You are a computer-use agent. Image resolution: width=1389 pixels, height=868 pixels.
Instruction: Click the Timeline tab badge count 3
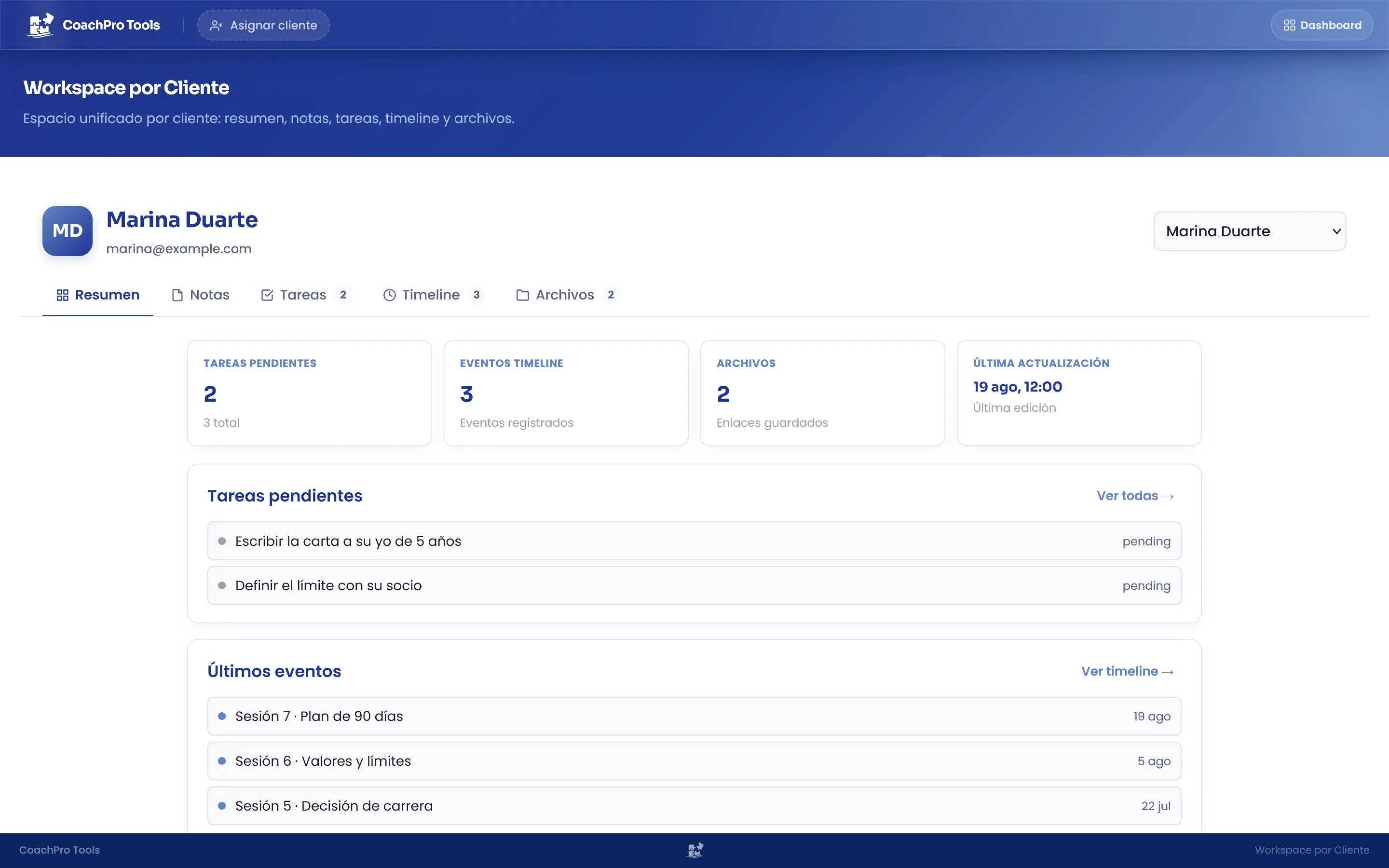tap(477, 295)
